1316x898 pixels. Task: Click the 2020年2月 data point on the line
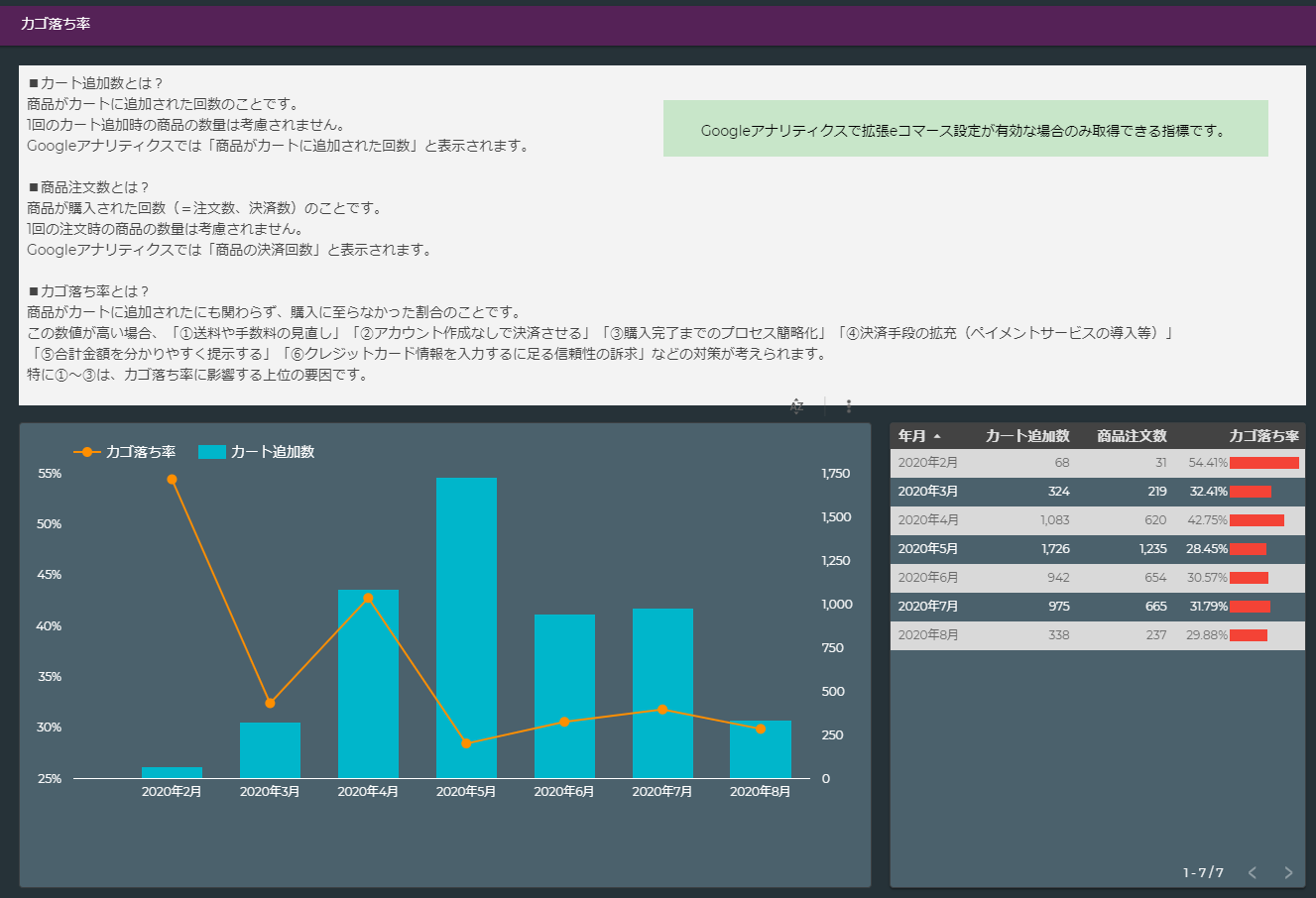click(x=171, y=479)
